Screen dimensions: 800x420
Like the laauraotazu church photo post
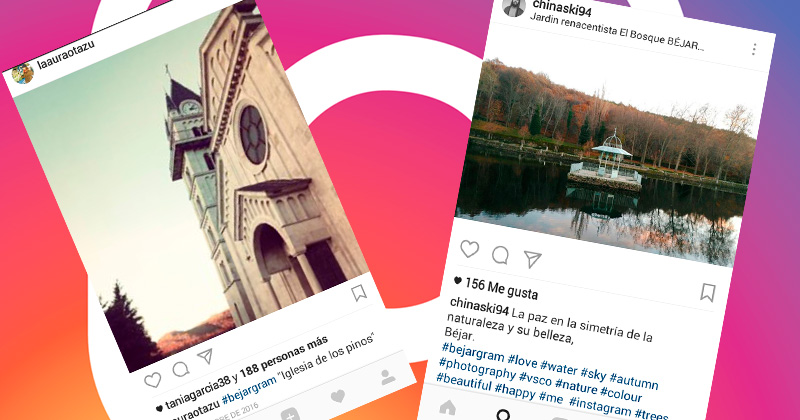click(153, 380)
